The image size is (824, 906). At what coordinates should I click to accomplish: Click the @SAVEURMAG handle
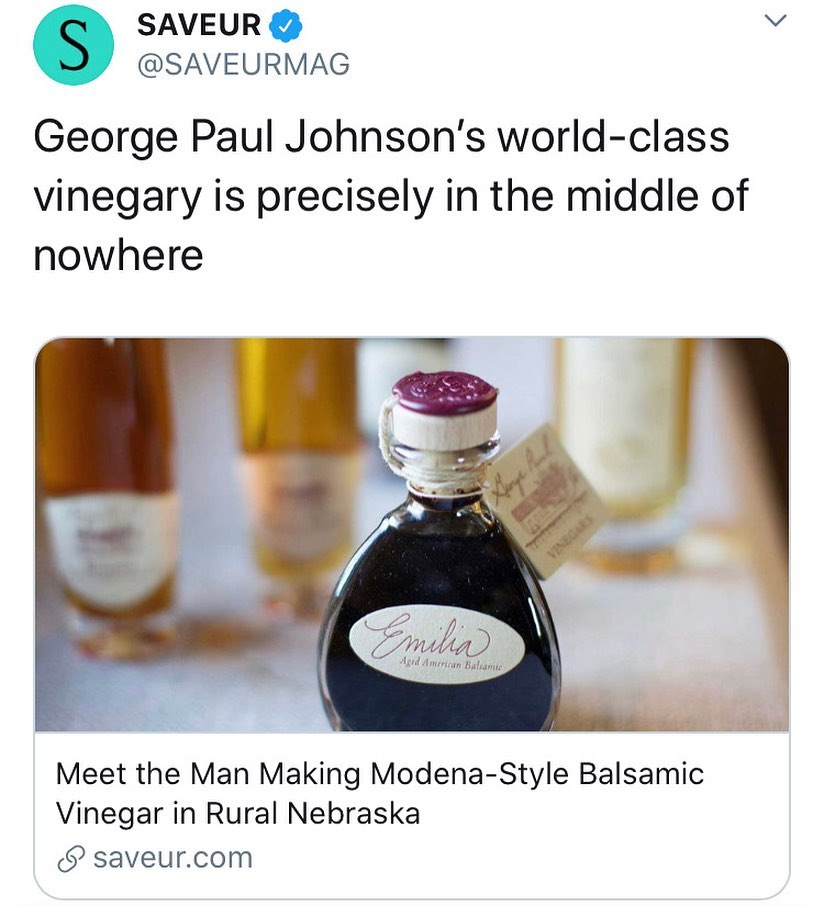(x=243, y=65)
